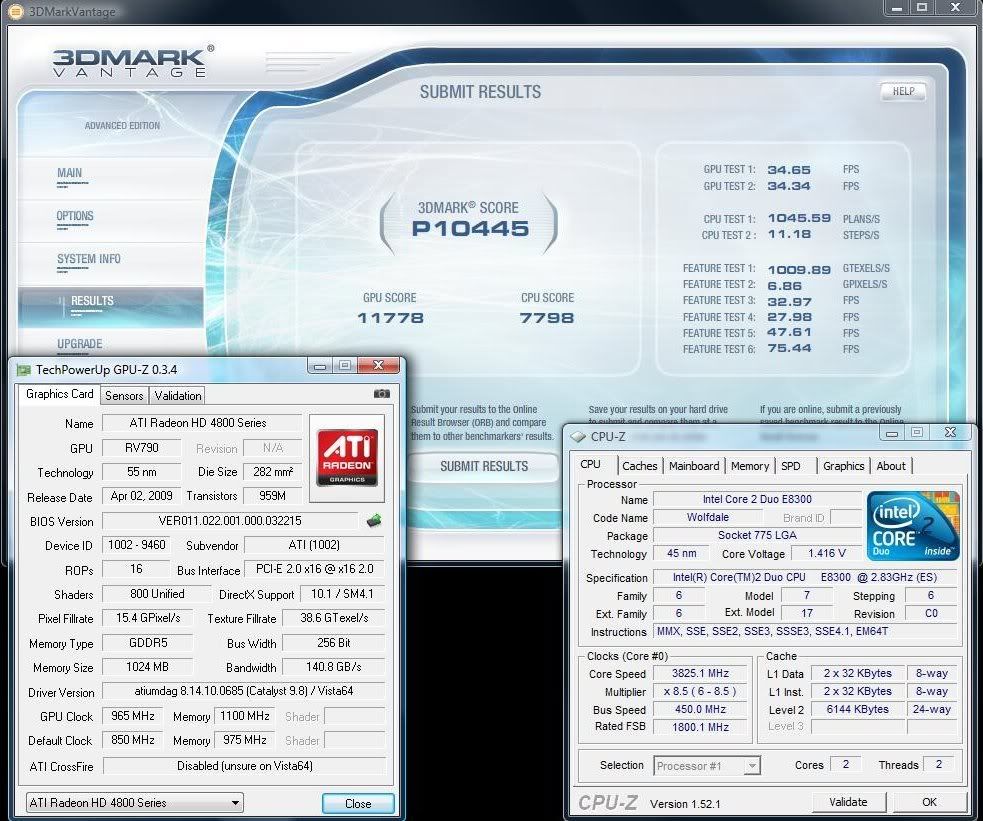Screen dimensions: 983x821
Task: Go to OPTIONS in 3DMark sidebar
Action: point(75,216)
